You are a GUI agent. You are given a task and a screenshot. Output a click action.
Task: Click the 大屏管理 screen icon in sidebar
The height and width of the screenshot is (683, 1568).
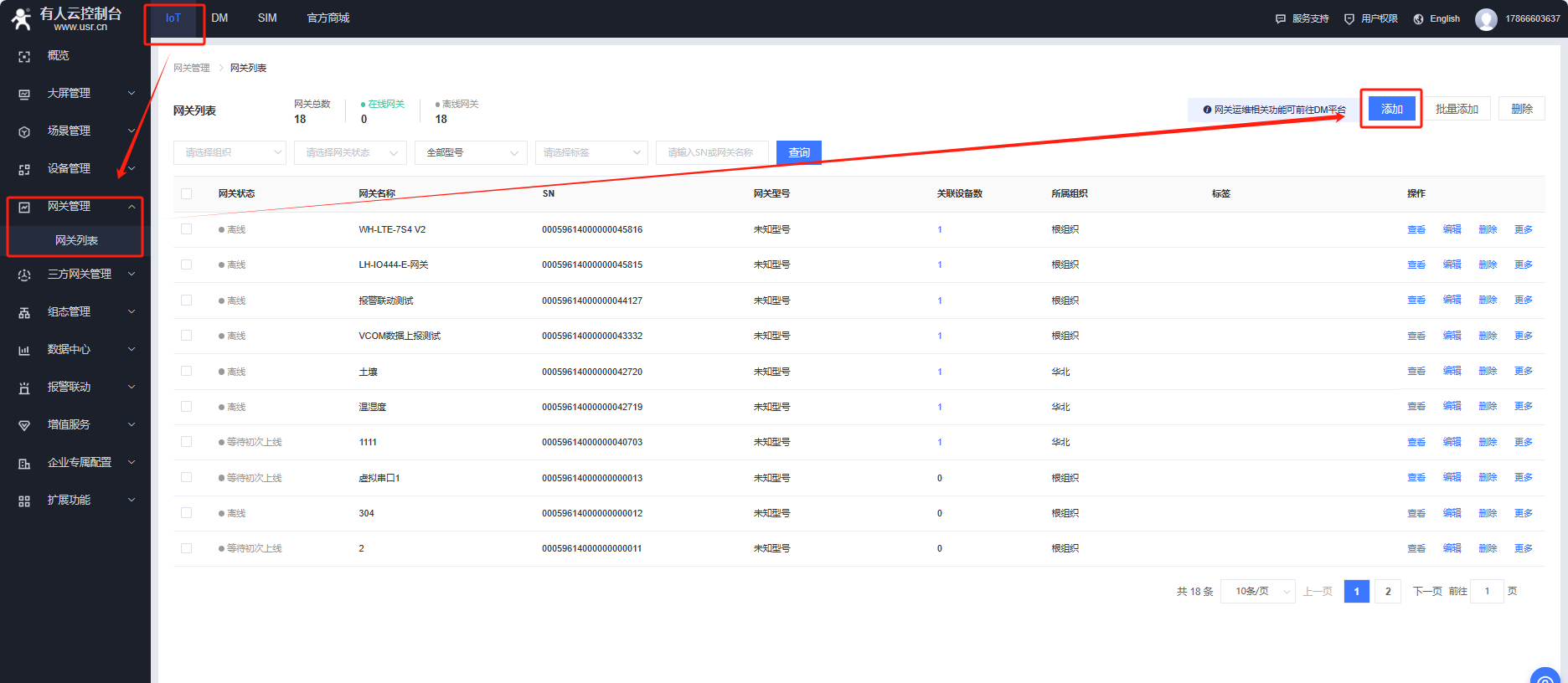coord(24,94)
